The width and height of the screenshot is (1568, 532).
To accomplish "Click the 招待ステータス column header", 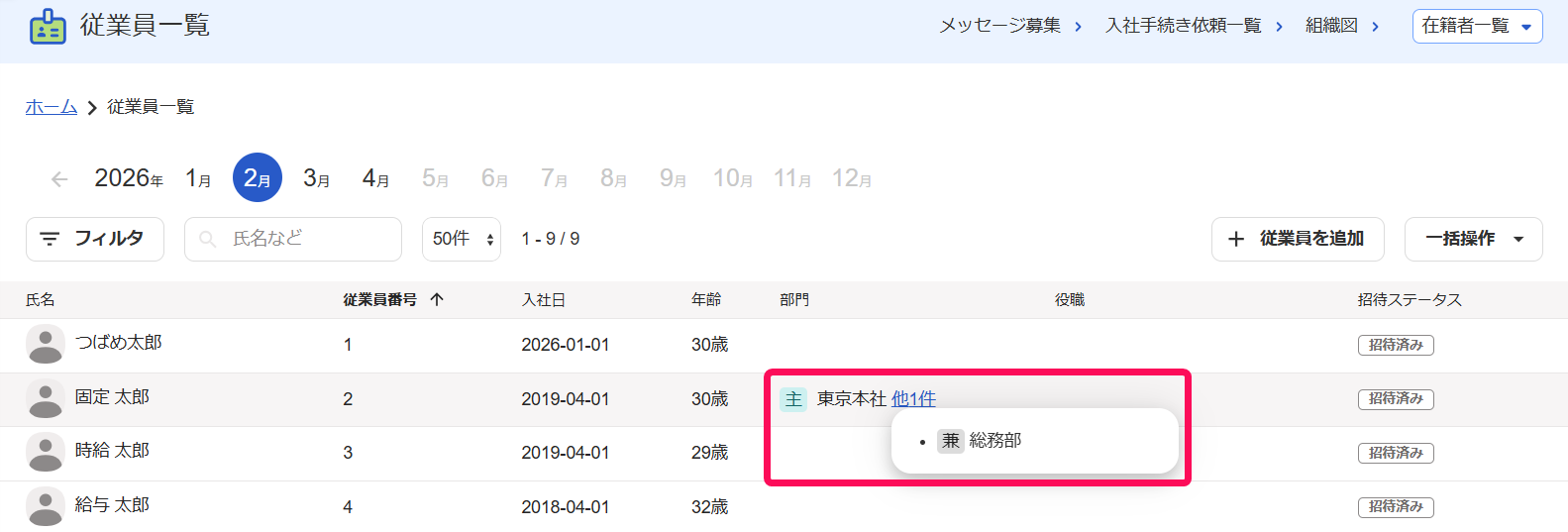I will tap(1410, 299).
